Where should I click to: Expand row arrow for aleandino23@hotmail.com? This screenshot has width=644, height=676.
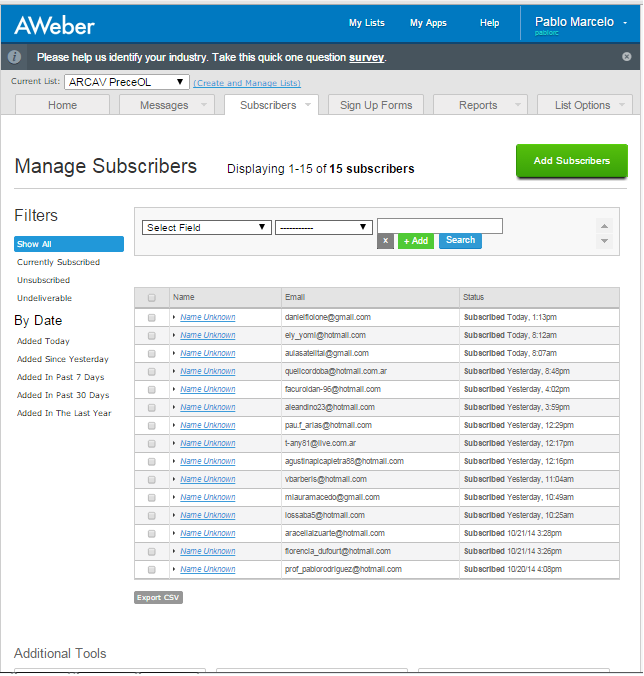coord(174,407)
